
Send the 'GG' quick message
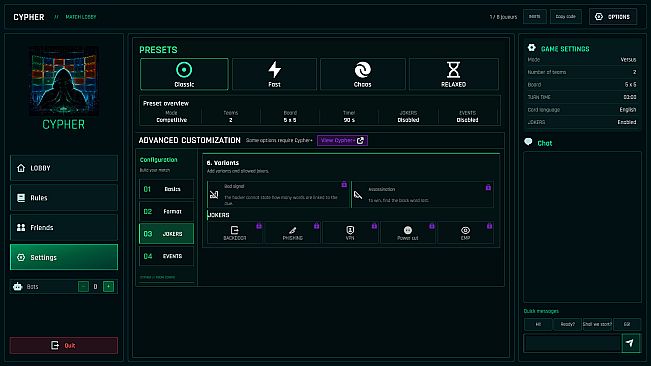(x=627, y=324)
